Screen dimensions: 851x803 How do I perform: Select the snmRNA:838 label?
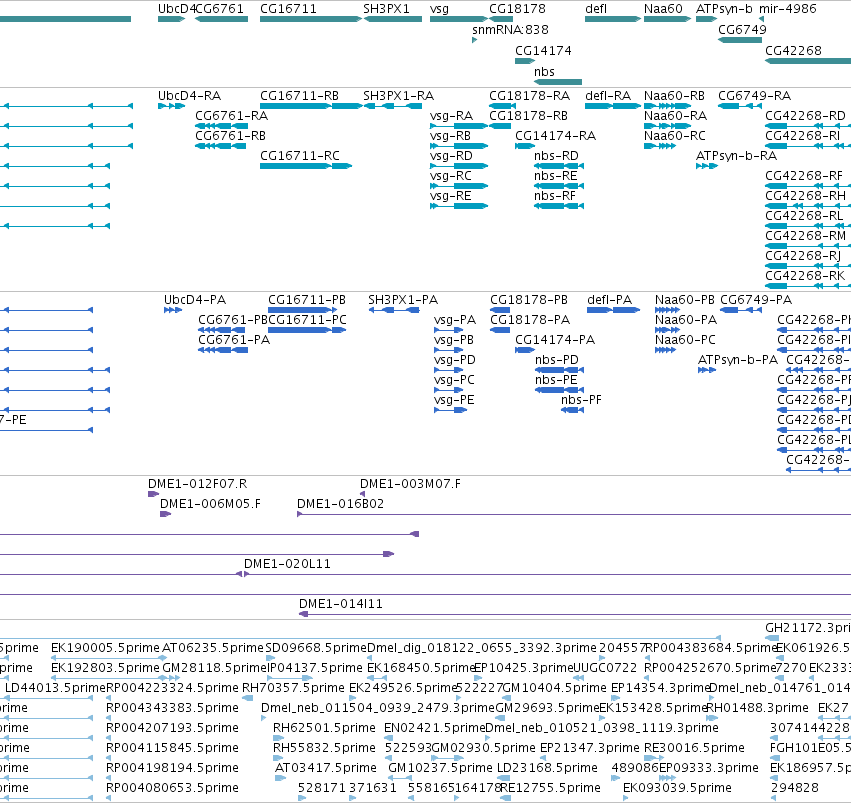pos(510,30)
